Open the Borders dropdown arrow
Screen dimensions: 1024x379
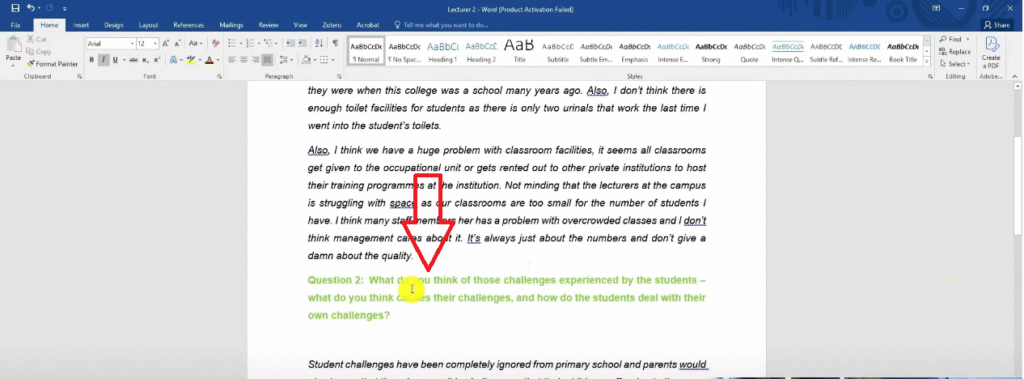pos(332,60)
